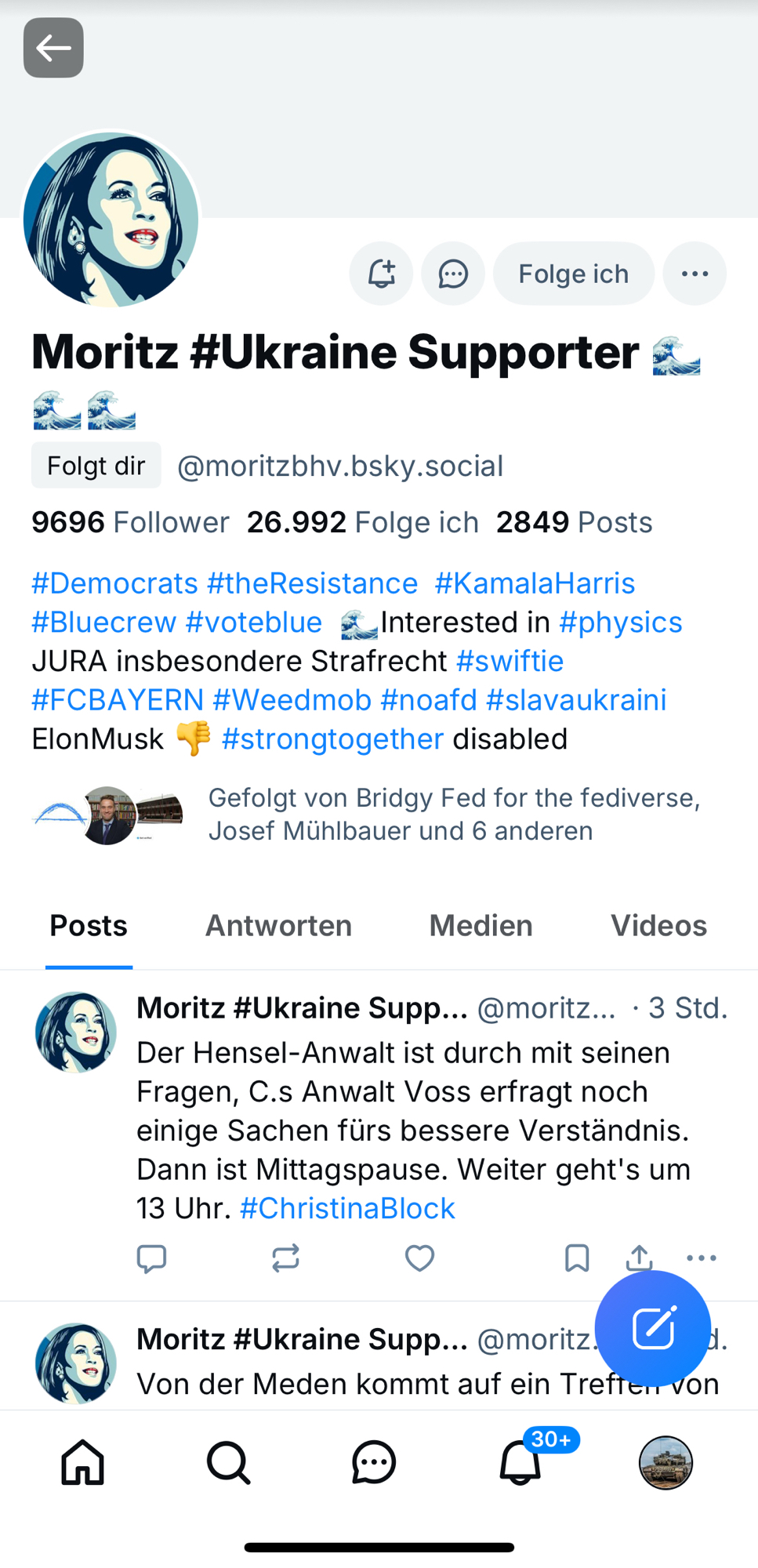The image size is (758, 1568).
Task: Switch to the Antworten tab
Action: click(x=278, y=926)
